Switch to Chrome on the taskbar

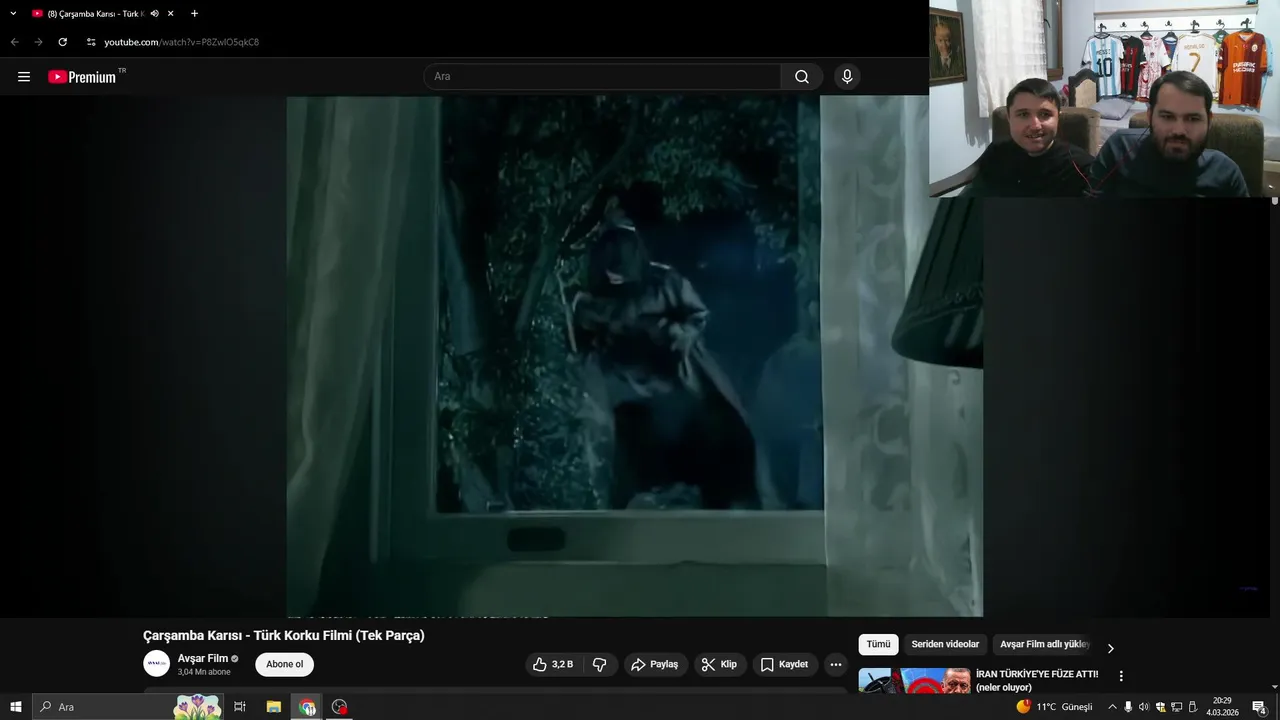point(307,707)
